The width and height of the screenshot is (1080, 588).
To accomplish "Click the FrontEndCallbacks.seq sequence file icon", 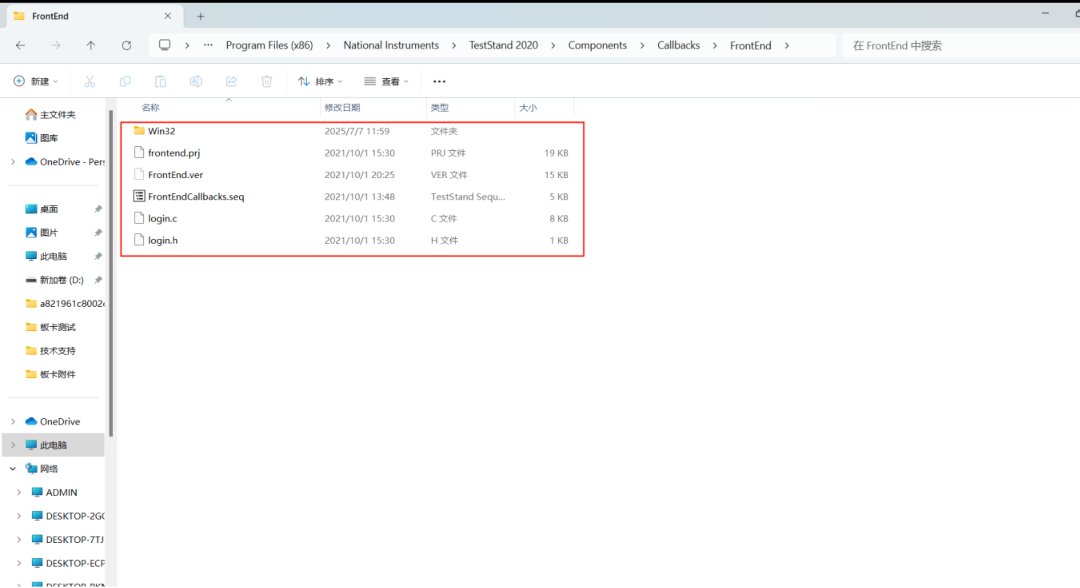I will click(x=139, y=196).
